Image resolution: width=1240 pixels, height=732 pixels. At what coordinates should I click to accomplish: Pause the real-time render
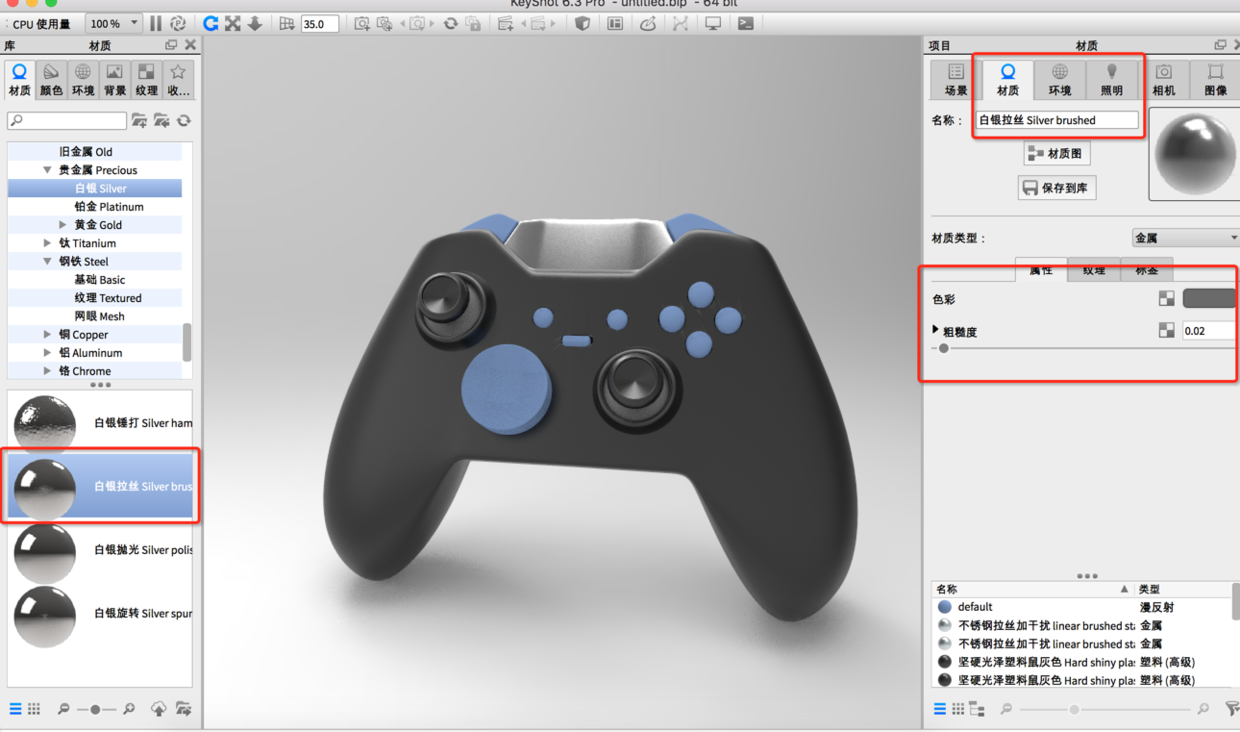click(x=156, y=23)
